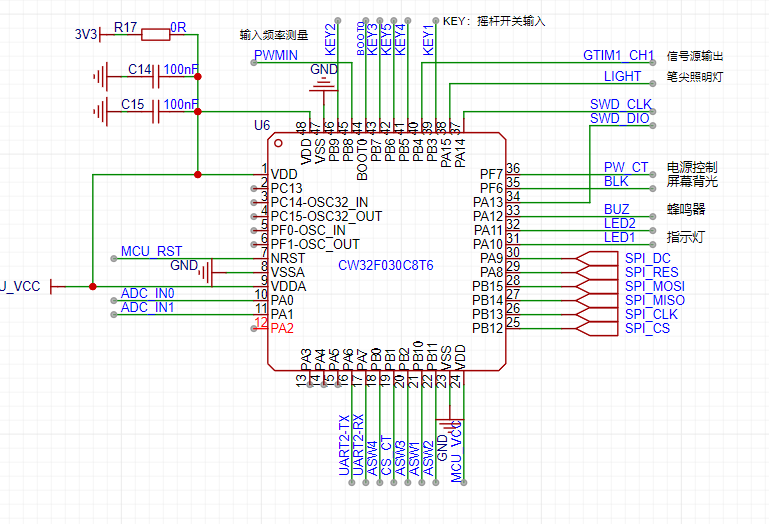Select the resistor R17 symbol
This screenshot has width=769, height=524.
click(x=155, y=35)
